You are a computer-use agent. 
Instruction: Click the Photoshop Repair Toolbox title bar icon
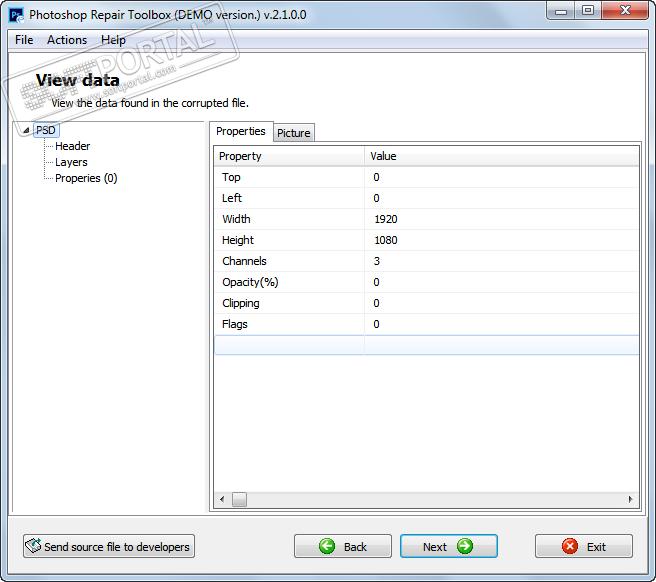tap(17, 15)
